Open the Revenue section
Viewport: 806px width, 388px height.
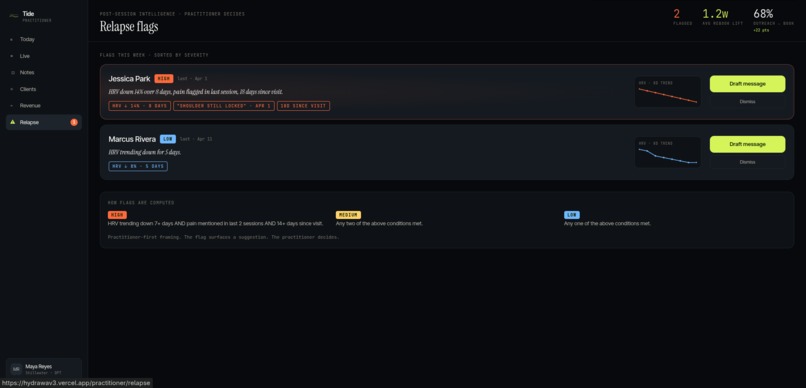point(44,106)
